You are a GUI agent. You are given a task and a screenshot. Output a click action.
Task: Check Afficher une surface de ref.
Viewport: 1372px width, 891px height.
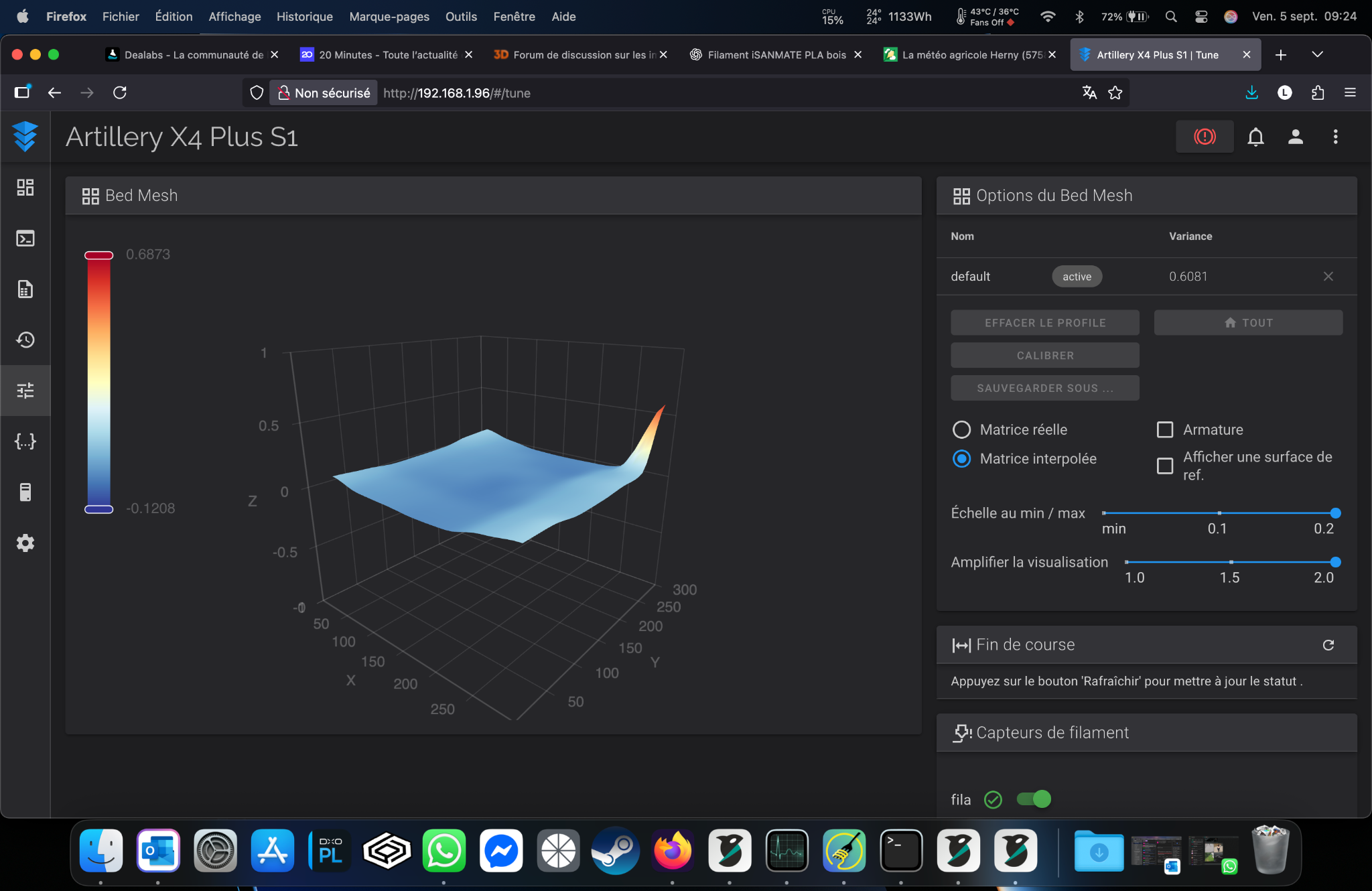(x=1165, y=466)
